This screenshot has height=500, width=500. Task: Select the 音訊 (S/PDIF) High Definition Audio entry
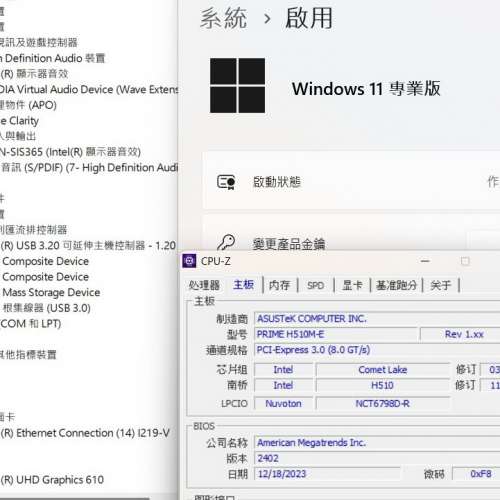point(89,167)
